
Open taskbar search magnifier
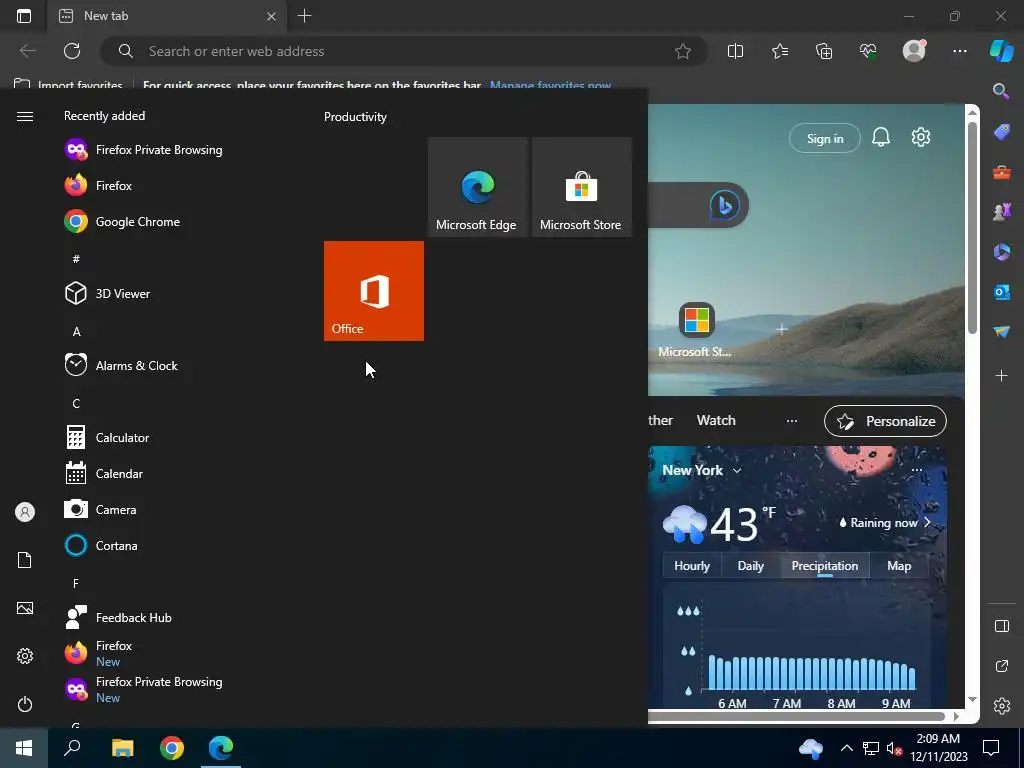[72, 748]
